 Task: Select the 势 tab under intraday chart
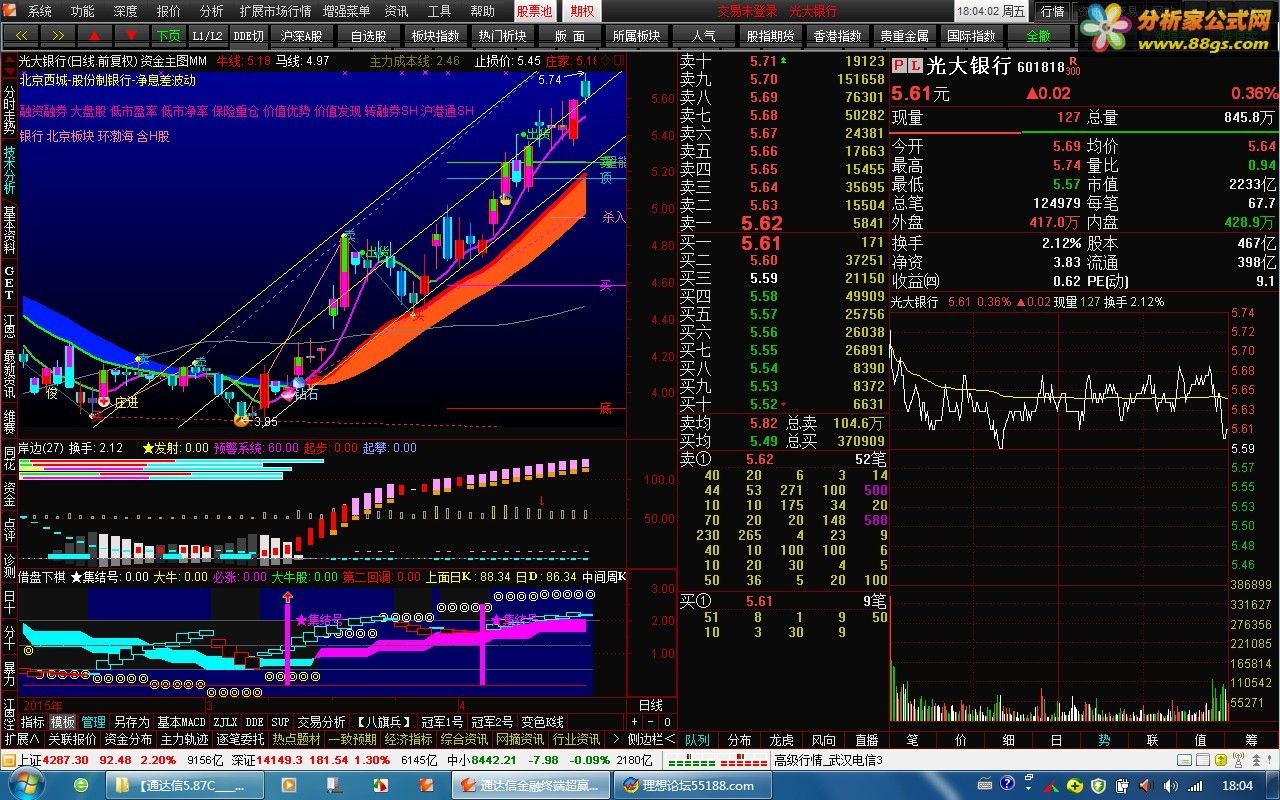(1104, 740)
